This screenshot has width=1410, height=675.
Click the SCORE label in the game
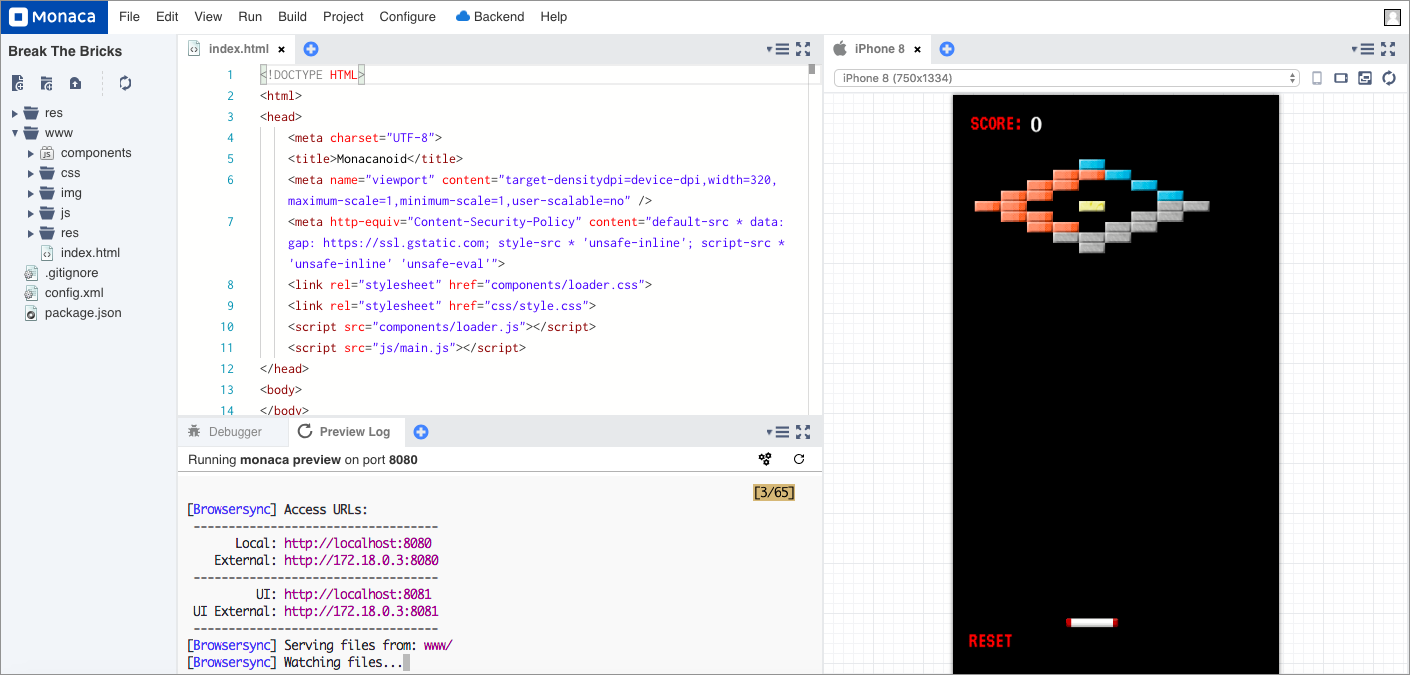point(996,124)
